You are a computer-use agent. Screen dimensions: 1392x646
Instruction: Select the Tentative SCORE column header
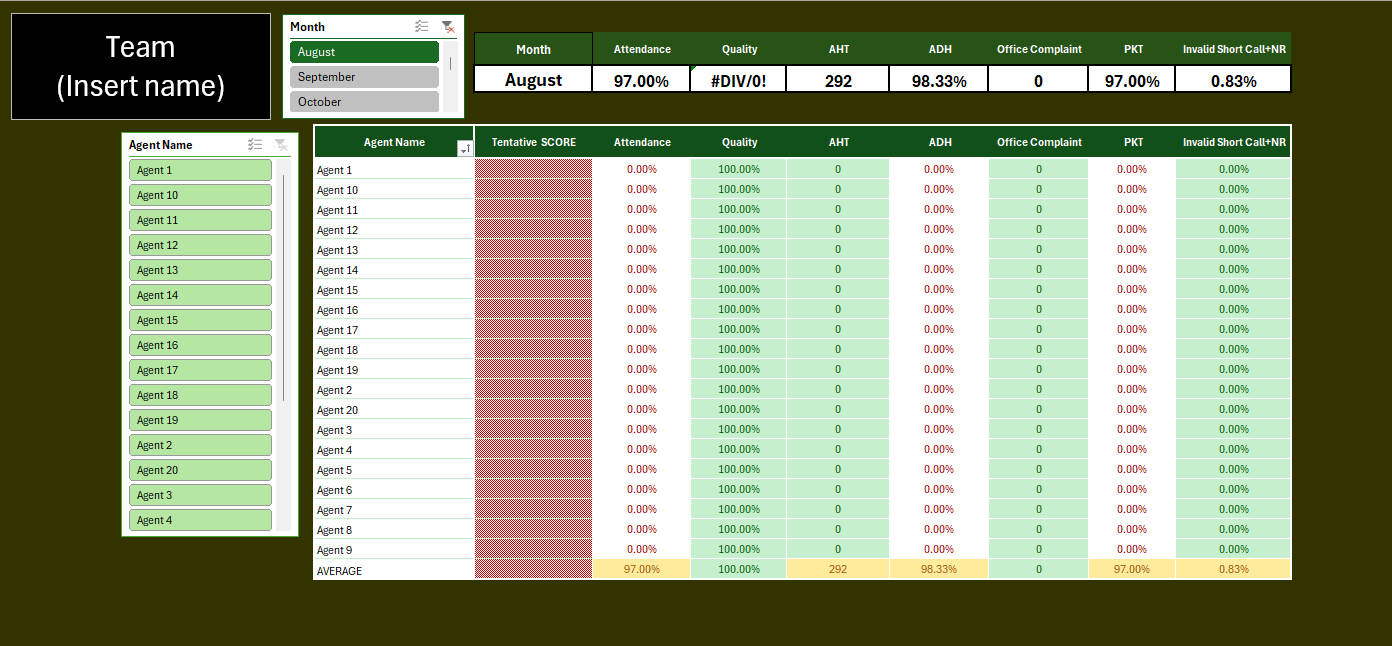[x=534, y=142]
